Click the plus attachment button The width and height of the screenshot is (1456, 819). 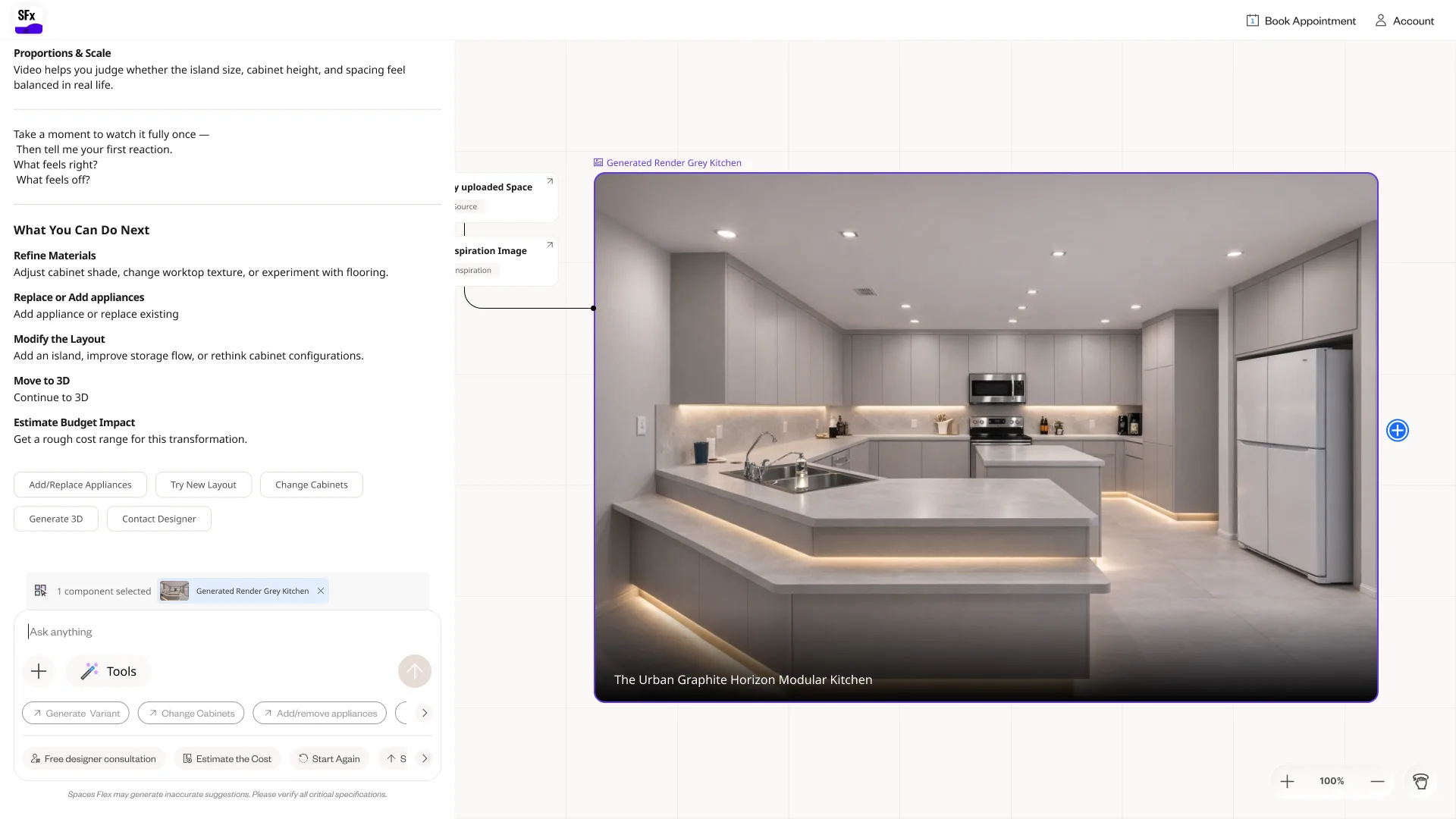coord(39,671)
